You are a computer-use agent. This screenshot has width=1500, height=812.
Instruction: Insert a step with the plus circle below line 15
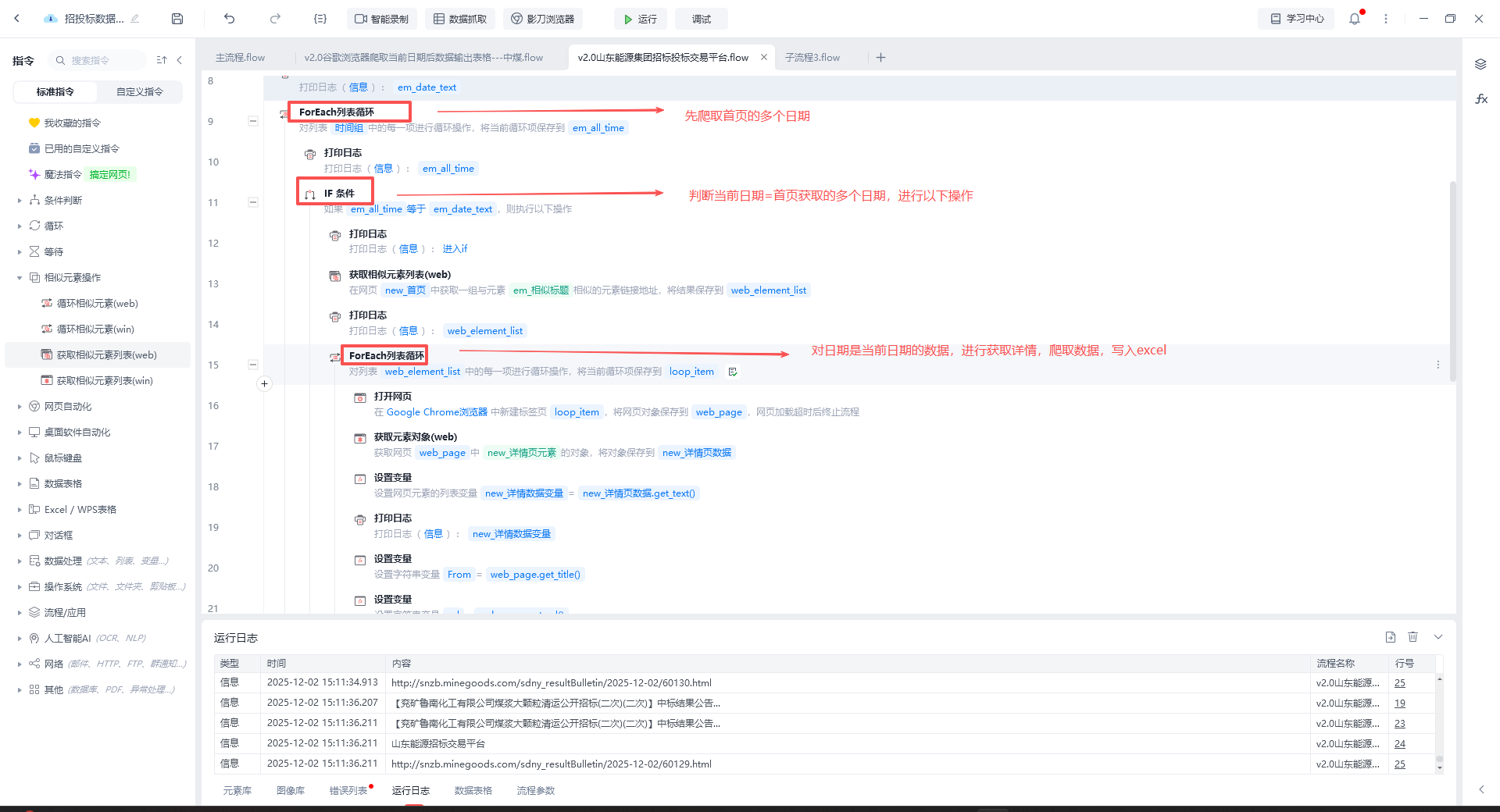point(264,383)
